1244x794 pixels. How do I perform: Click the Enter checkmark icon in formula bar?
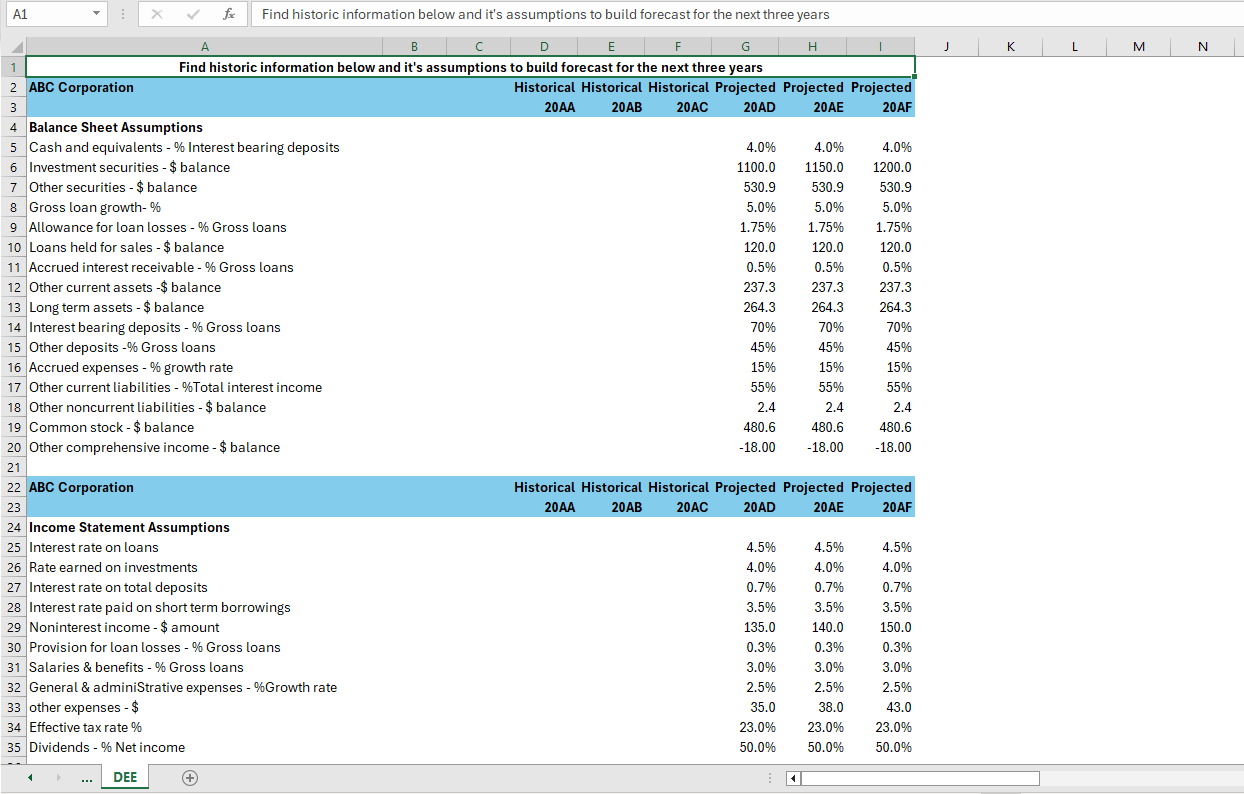193,14
